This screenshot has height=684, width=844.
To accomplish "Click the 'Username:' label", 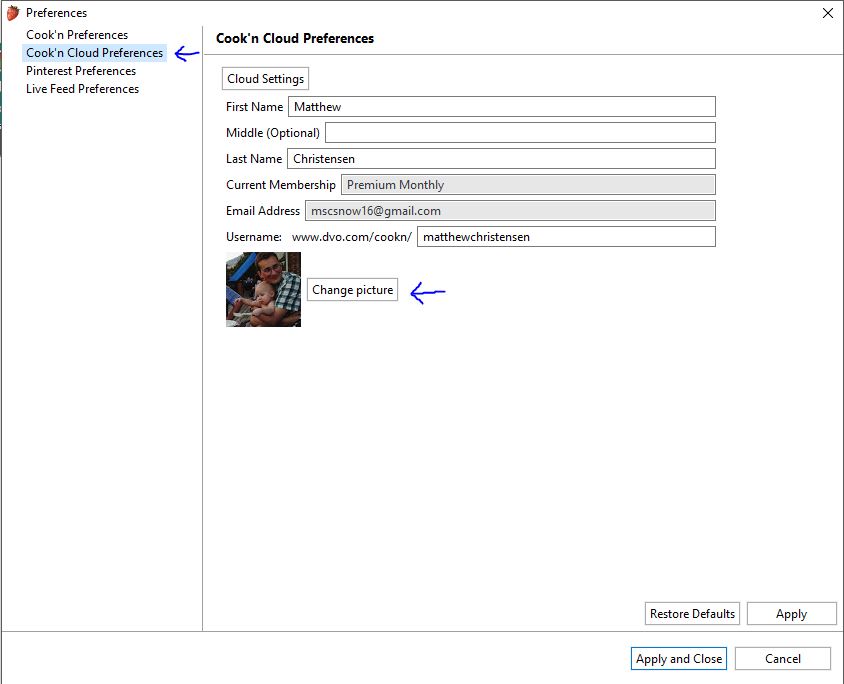I will (x=254, y=237).
